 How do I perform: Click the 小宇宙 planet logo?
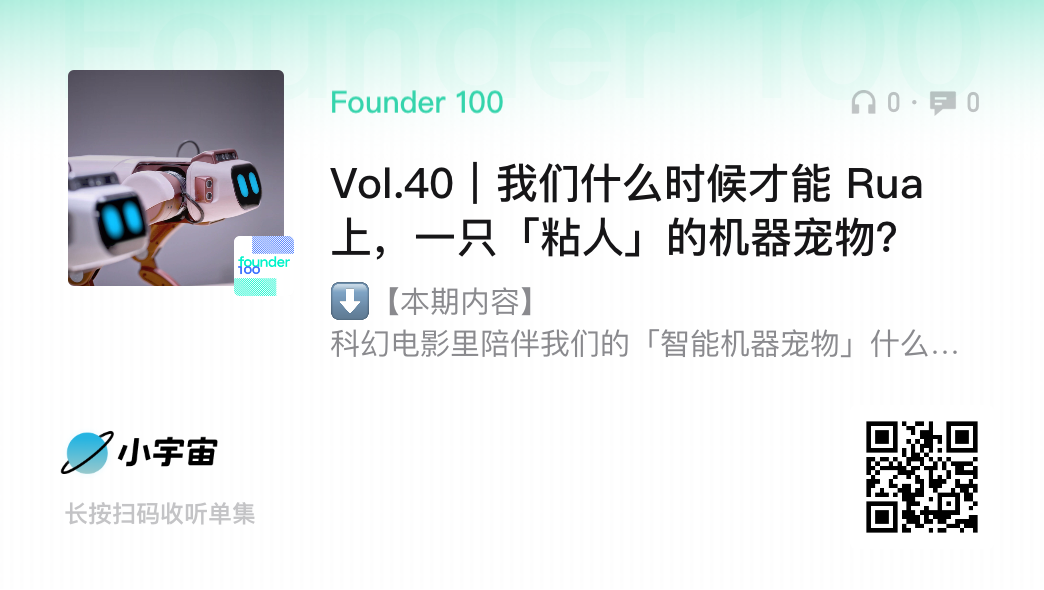(87, 453)
